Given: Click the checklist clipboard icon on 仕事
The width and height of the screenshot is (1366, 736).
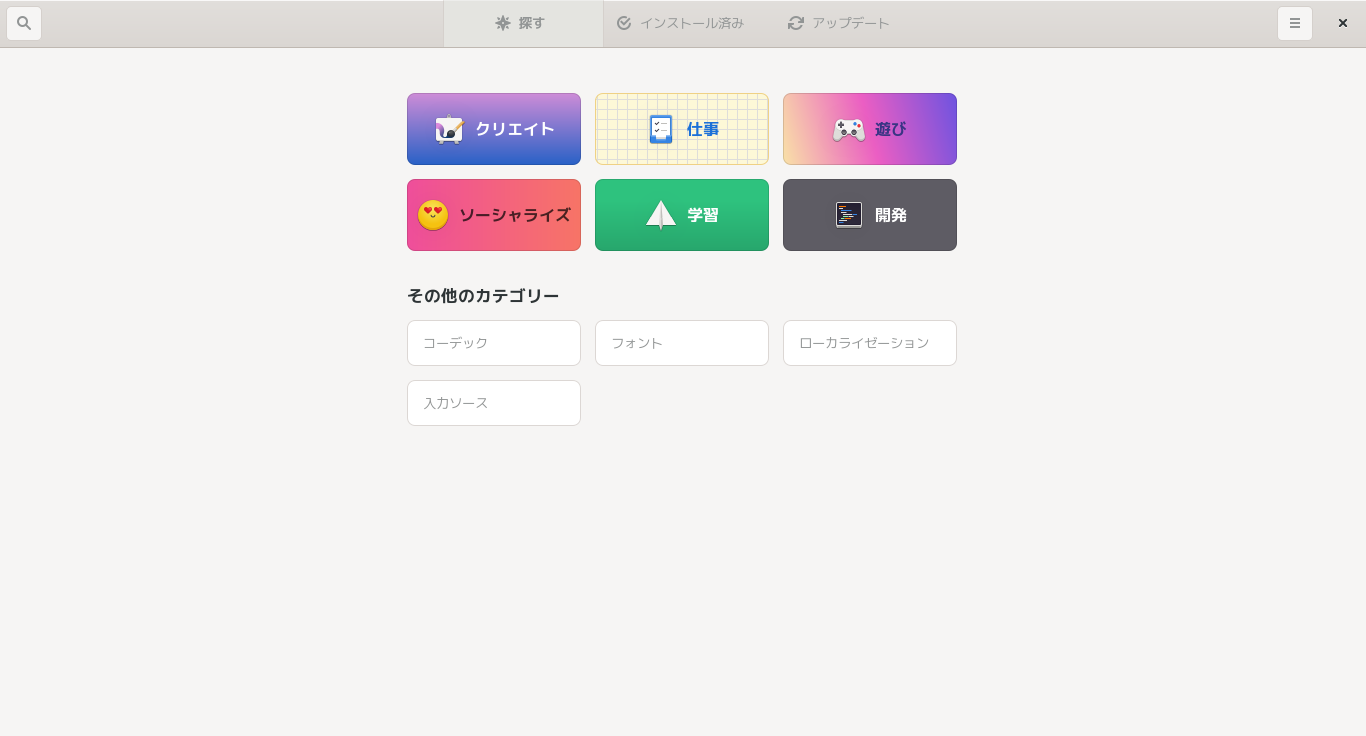Looking at the screenshot, I should point(661,129).
